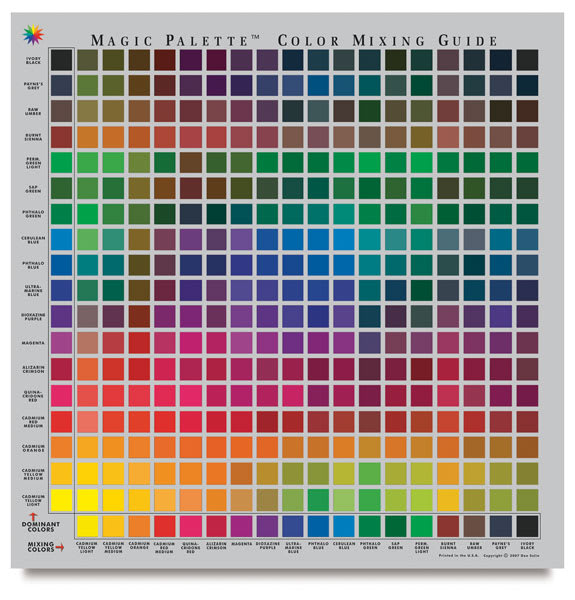Select the Cadmium Yellow Light dominant column swatch
The width and height of the screenshot is (575, 600).
pos(61,500)
